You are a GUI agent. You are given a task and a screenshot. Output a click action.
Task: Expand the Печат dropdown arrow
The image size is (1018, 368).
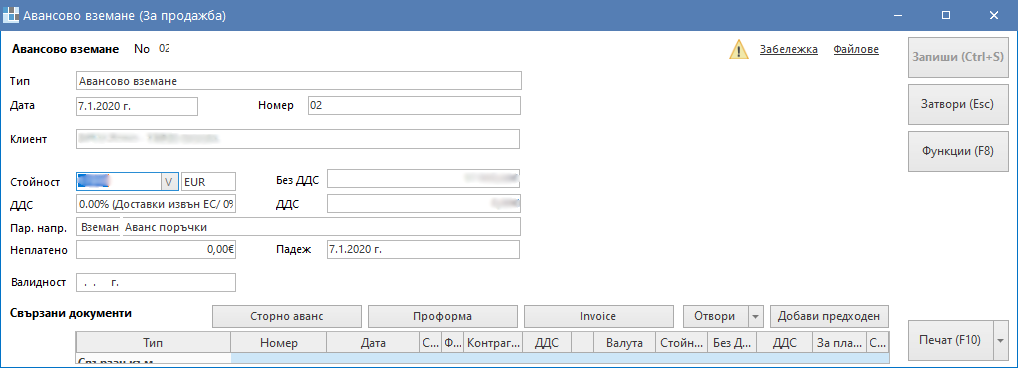1000,340
